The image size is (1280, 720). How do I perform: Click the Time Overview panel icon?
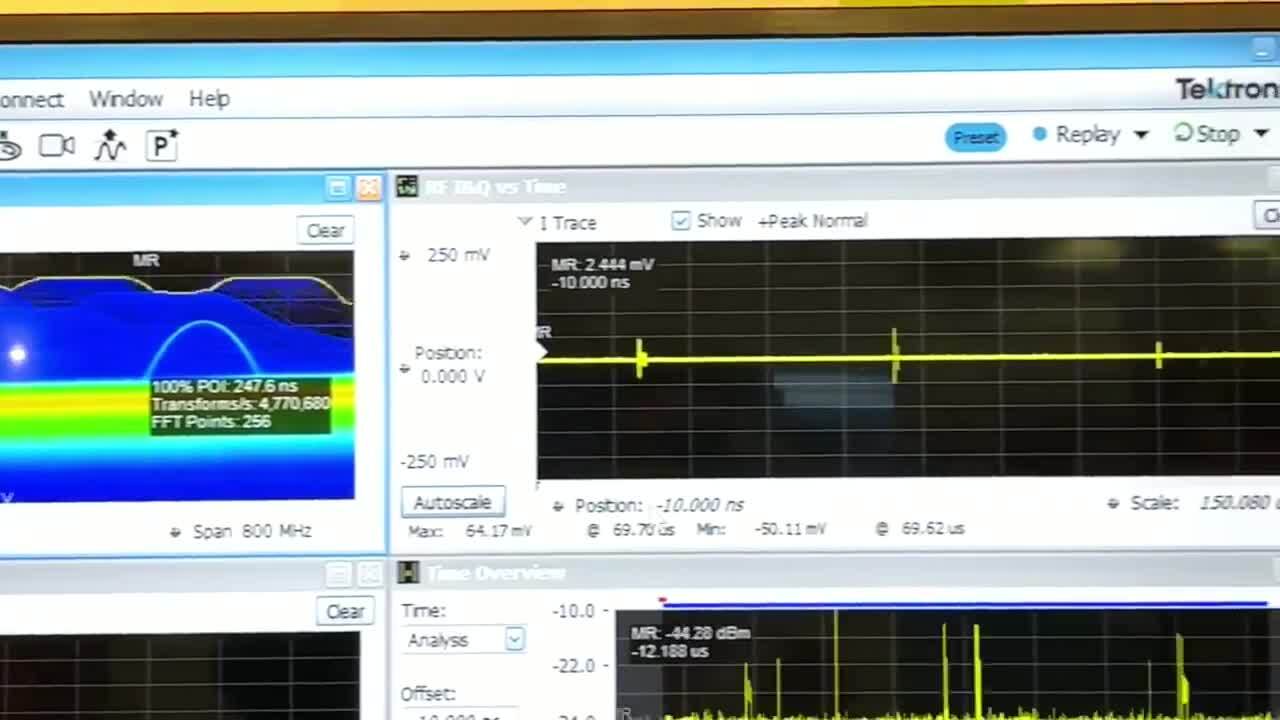tap(406, 573)
